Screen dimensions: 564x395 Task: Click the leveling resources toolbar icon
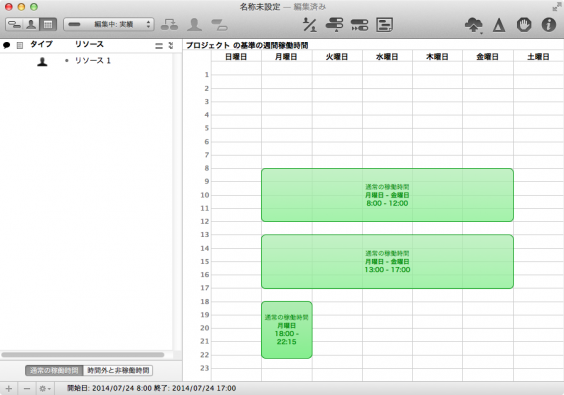pyautogui.click(x=309, y=24)
